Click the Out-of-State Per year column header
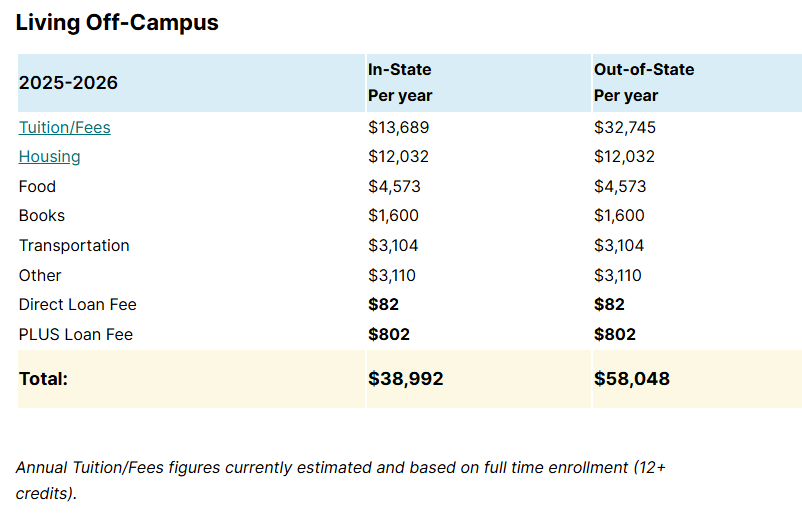The width and height of the screenshot is (802, 514). click(x=643, y=83)
